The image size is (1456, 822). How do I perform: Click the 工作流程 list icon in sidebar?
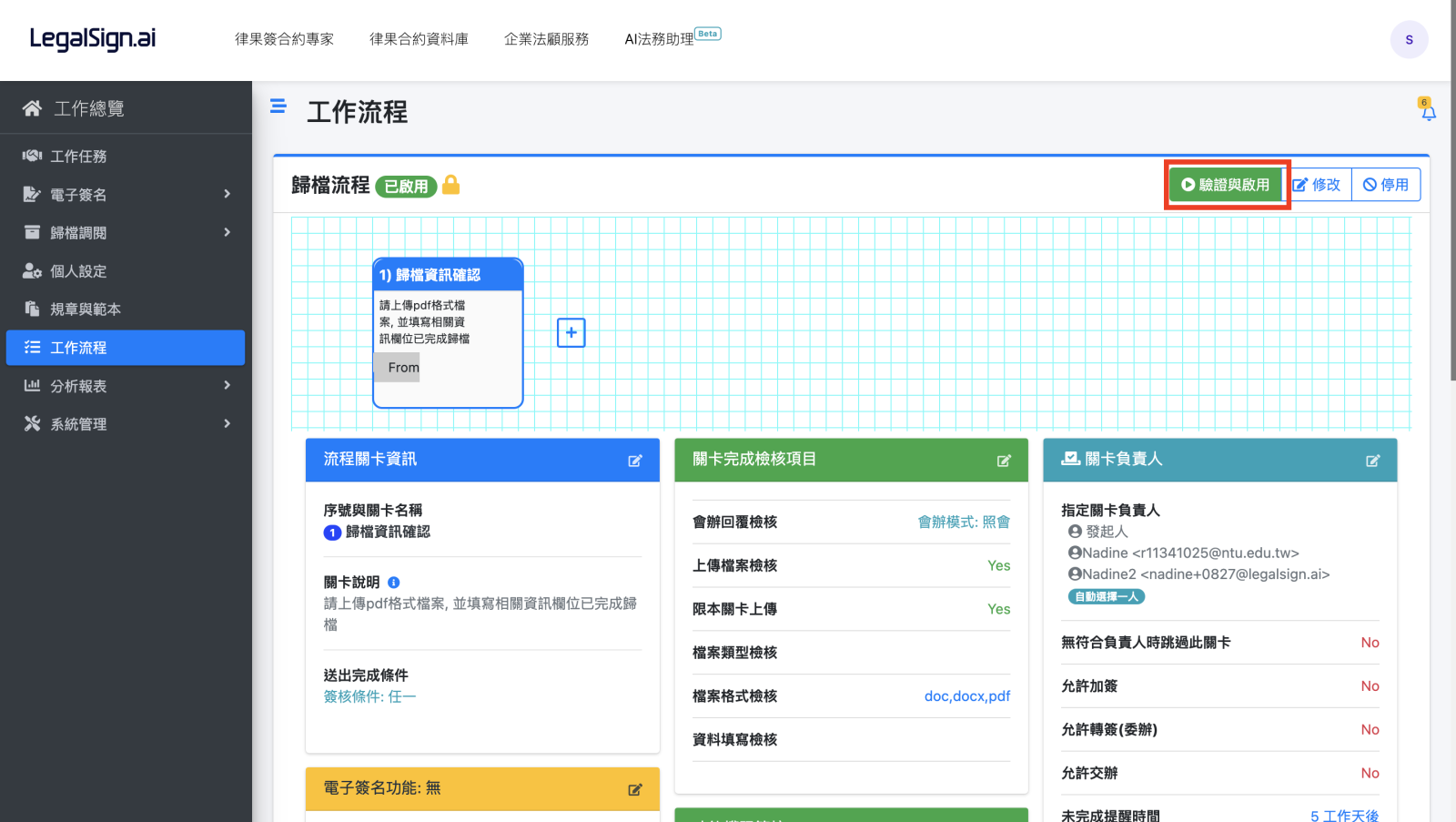32,347
